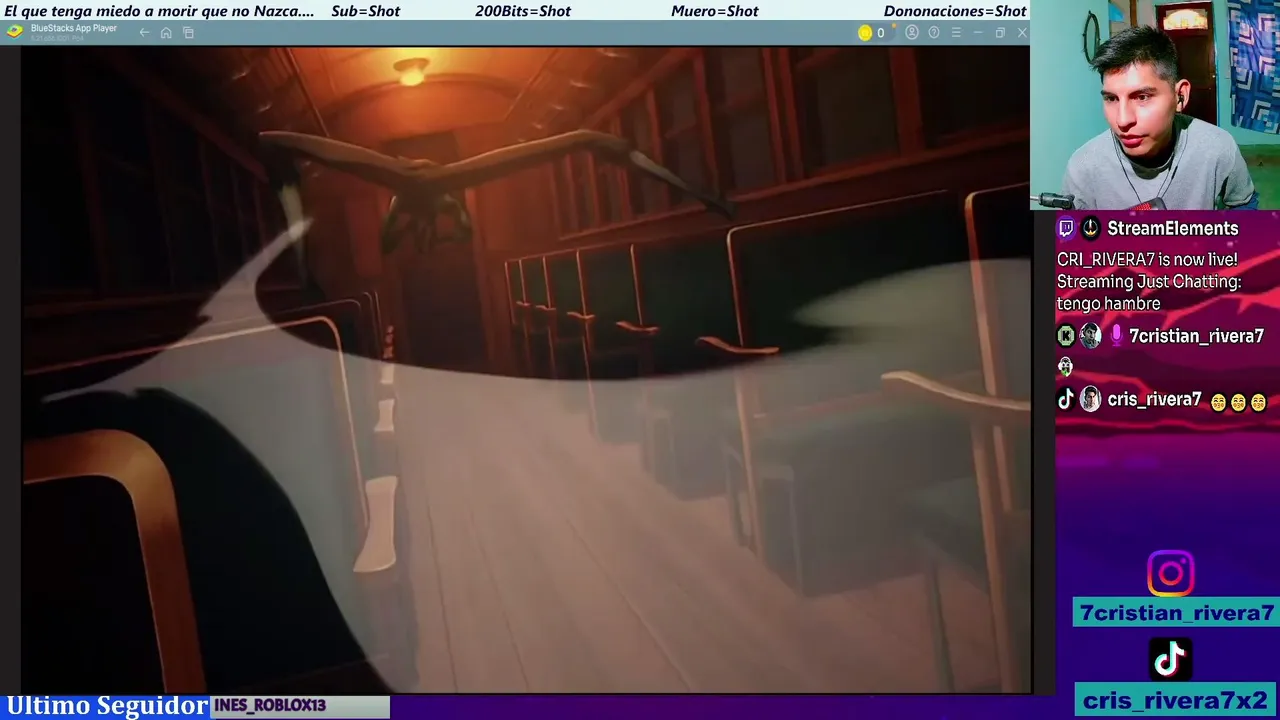
Task: Click the Kick icon in chat
Action: point(1066,336)
